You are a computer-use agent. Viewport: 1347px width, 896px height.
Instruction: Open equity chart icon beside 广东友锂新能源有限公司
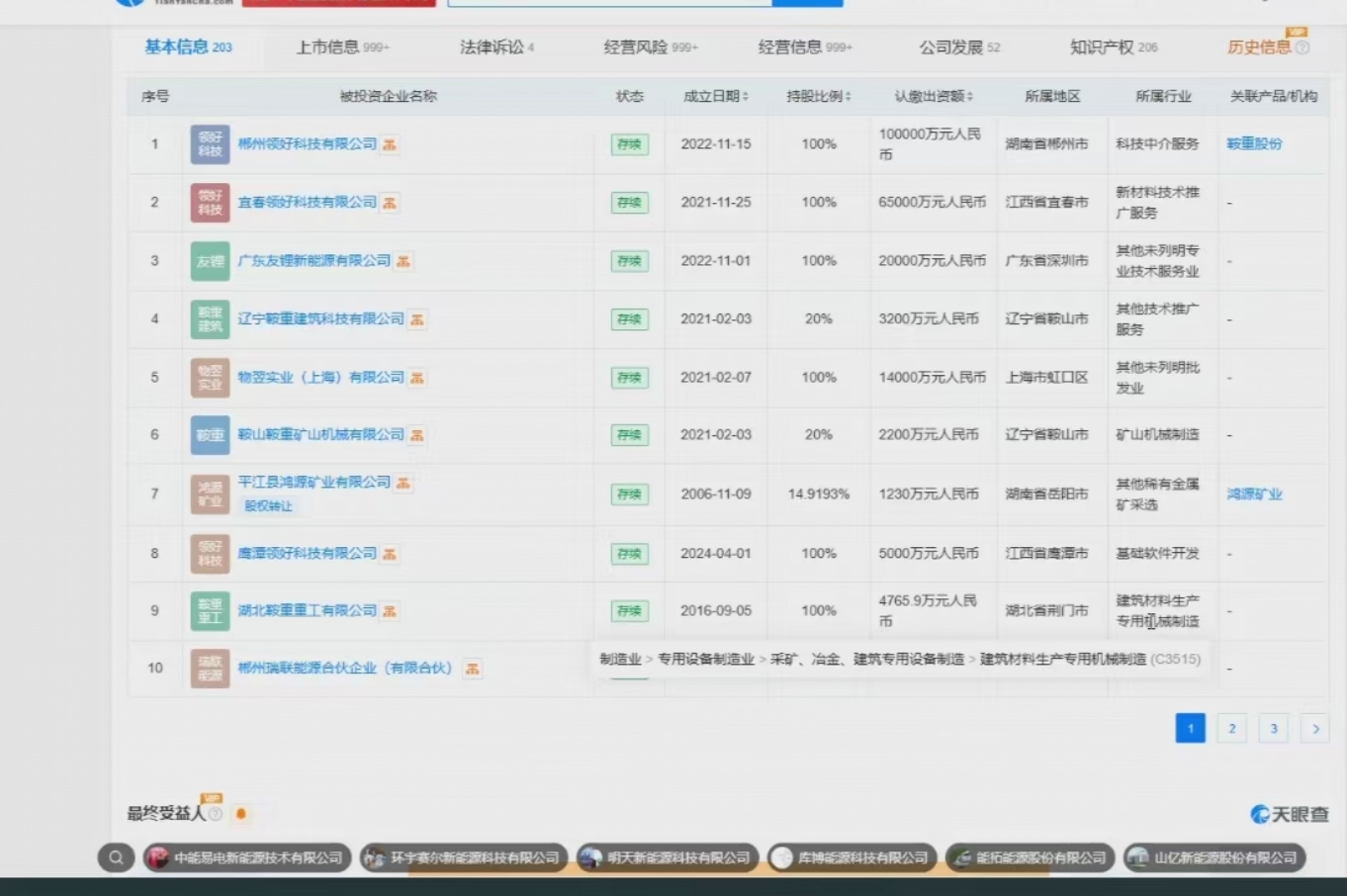tap(404, 261)
